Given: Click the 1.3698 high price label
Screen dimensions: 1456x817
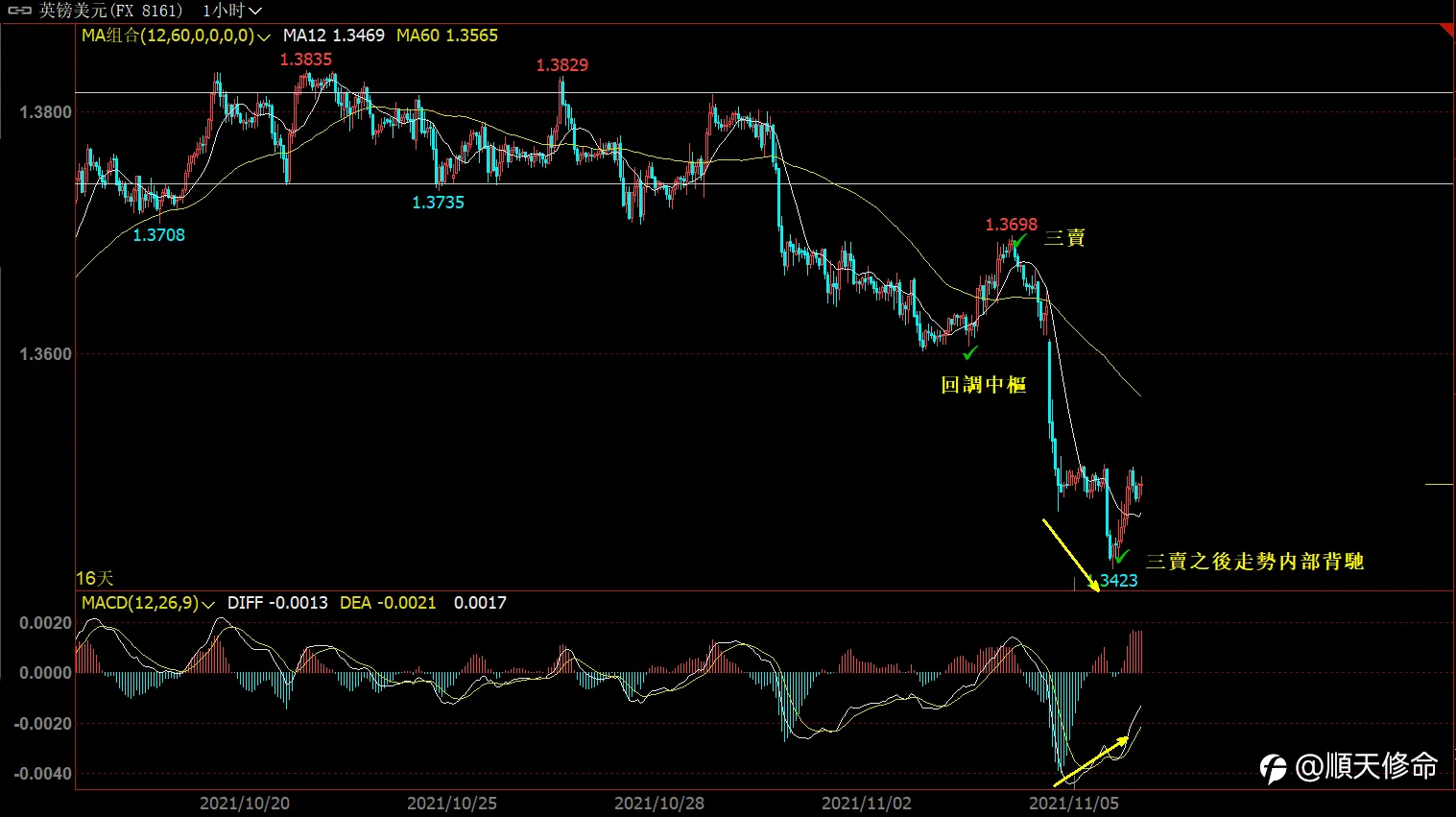Looking at the screenshot, I should click(1012, 225).
